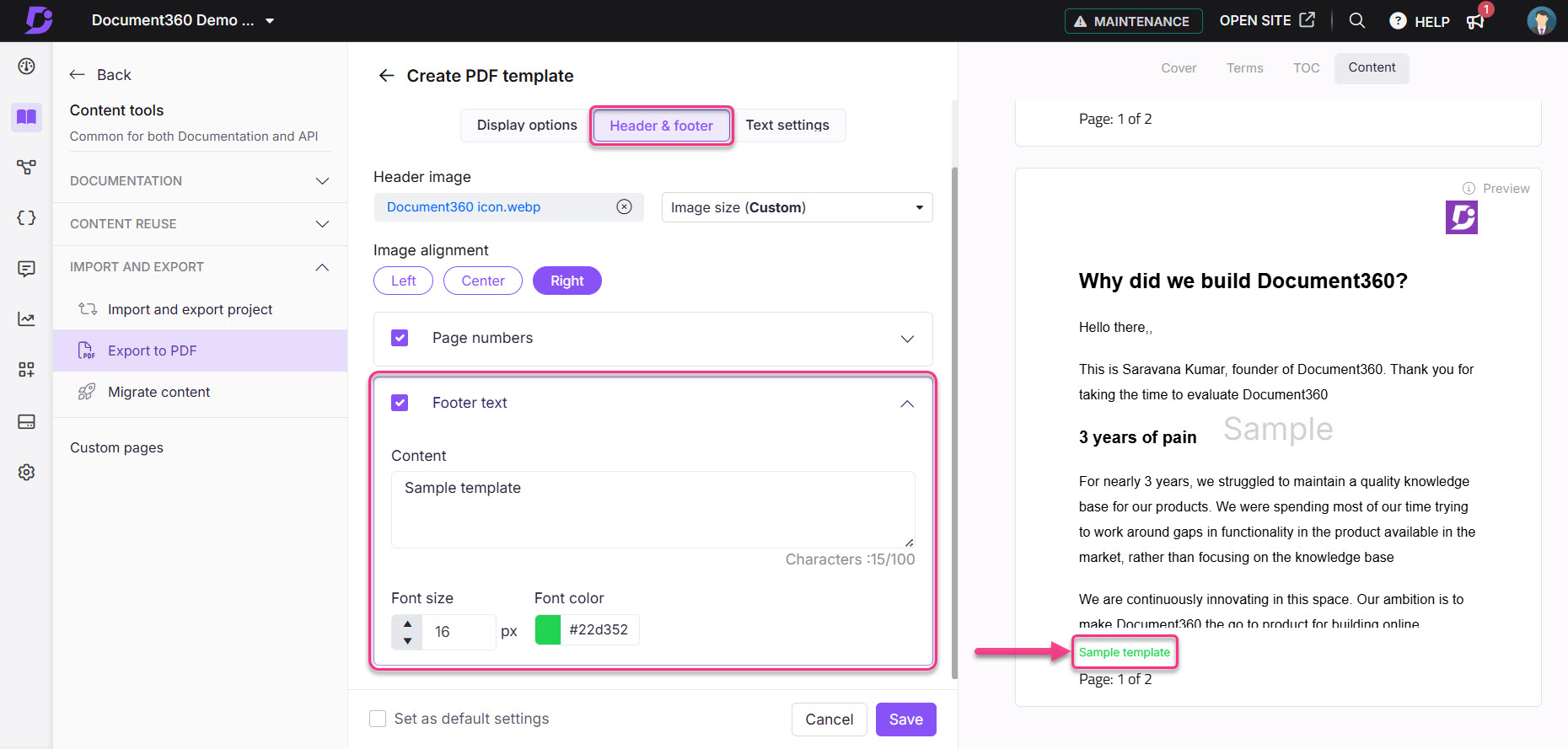The width and height of the screenshot is (1568, 749).
Task: Click the header logo thumbnail in preview
Action: point(1462,217)
